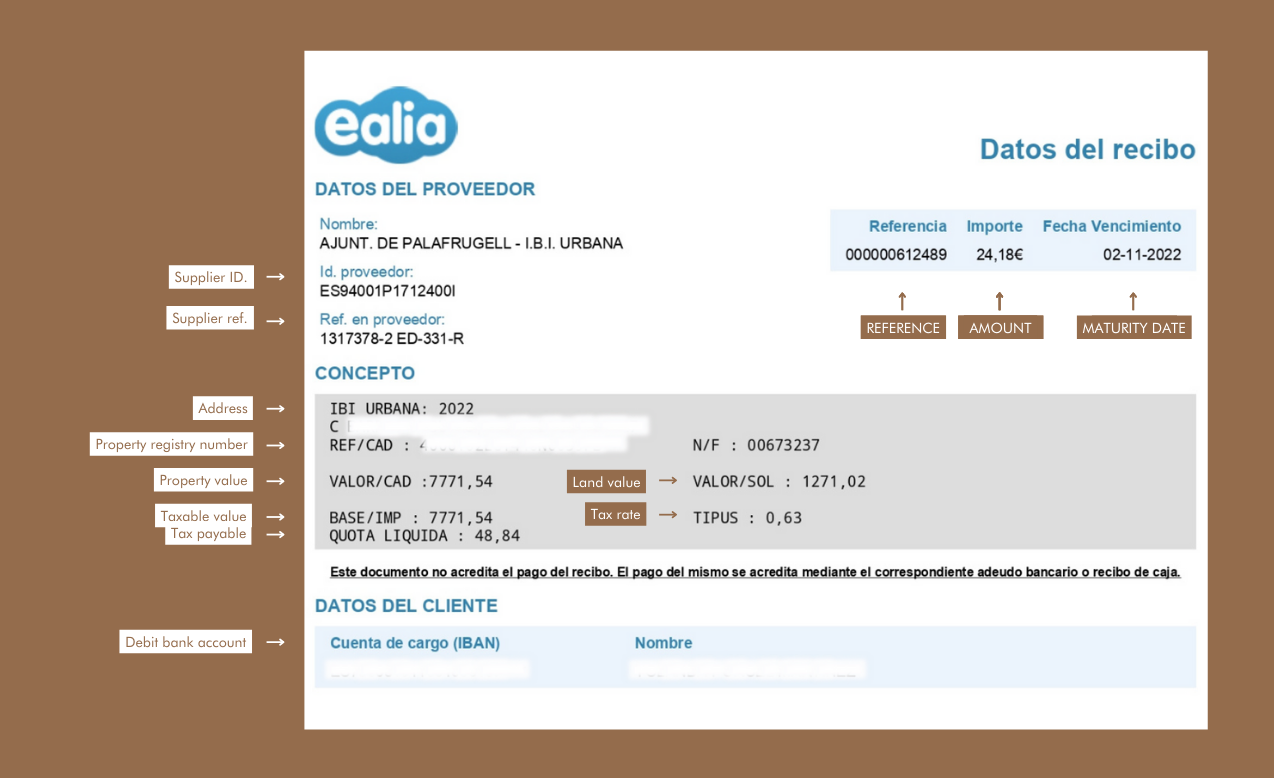Click the amount 24,18€ value

[999, 255]
